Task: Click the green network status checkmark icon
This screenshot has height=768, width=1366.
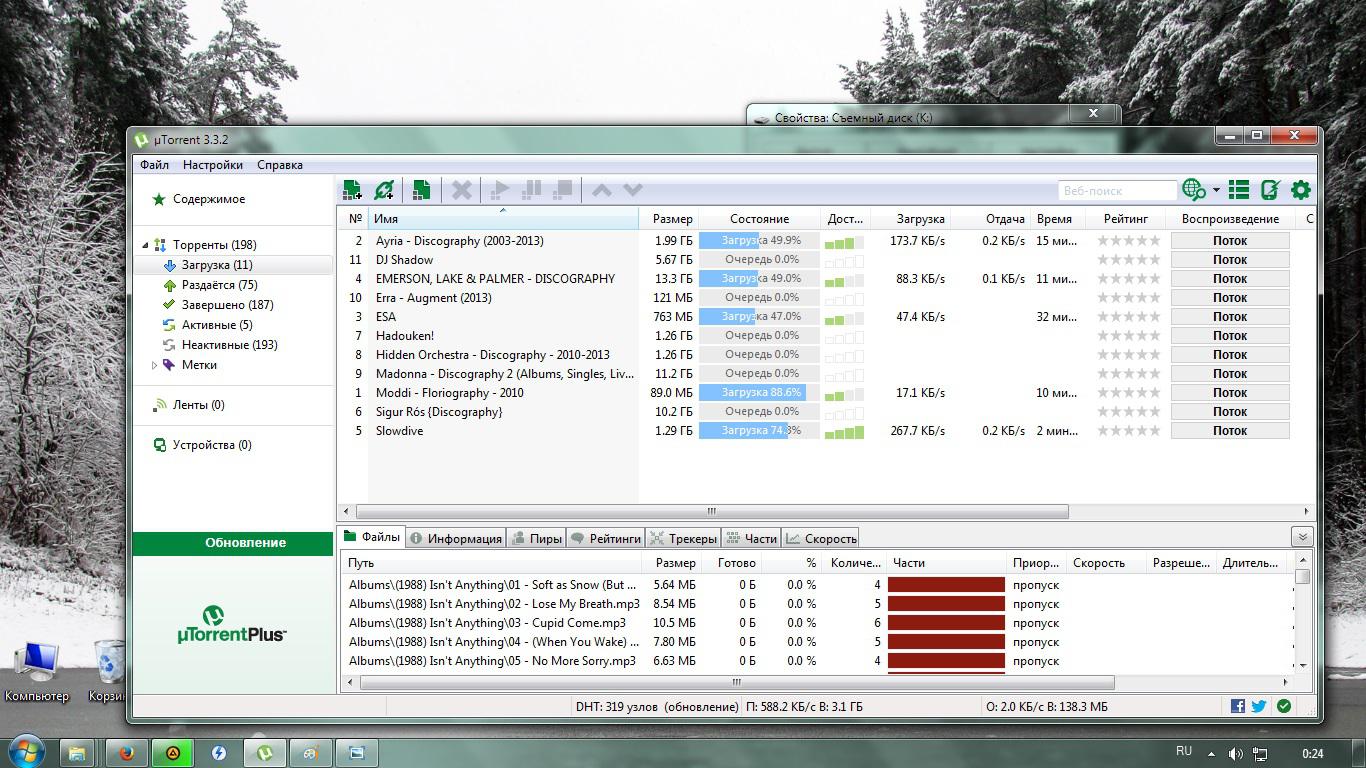Action: pos(1284,706)
